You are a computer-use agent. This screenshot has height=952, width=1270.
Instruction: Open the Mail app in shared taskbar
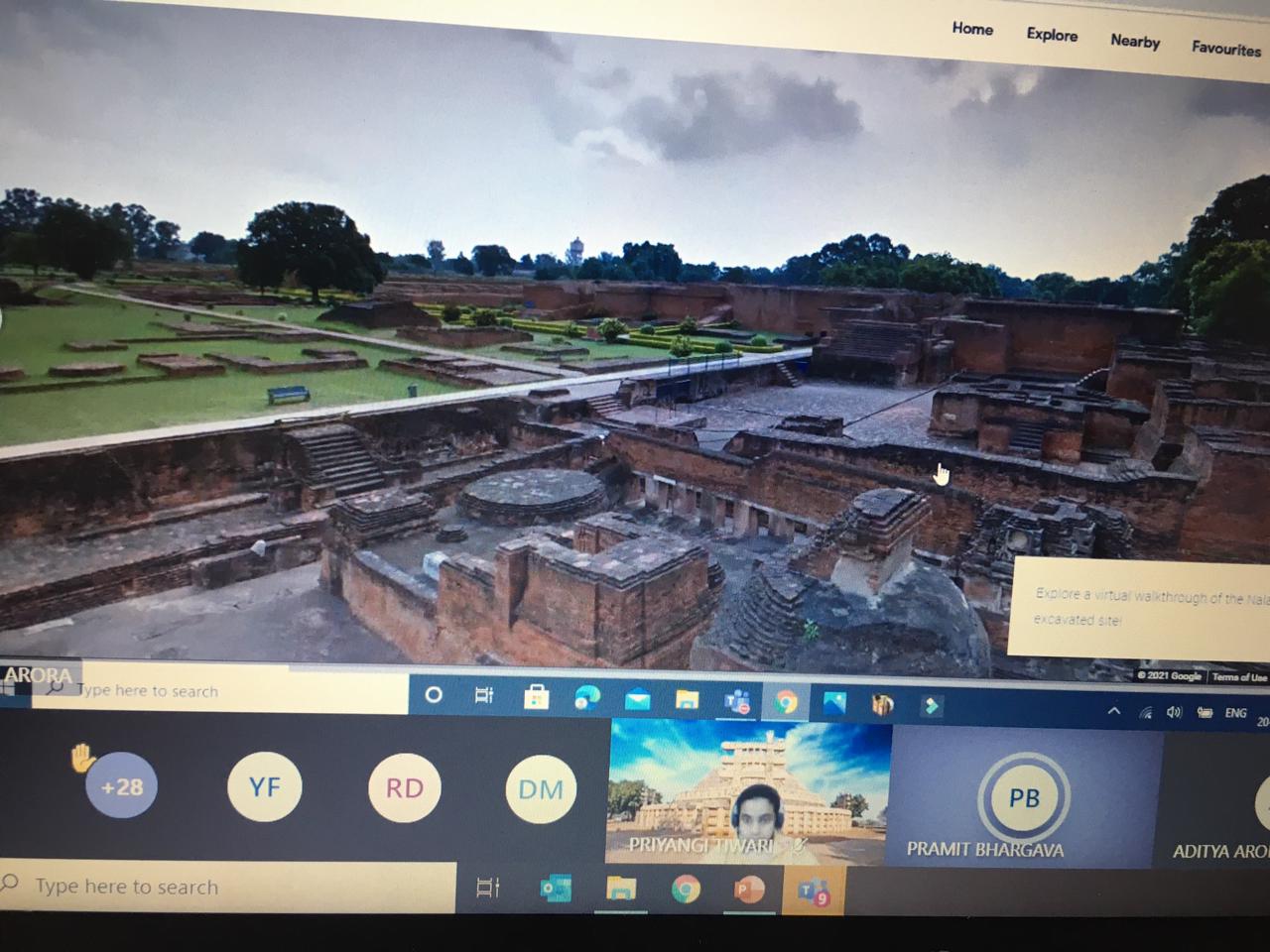pos(637,701)
